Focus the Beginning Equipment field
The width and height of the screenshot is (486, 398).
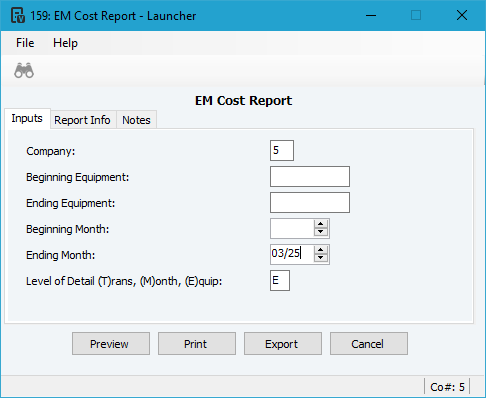tap(310, 176)
